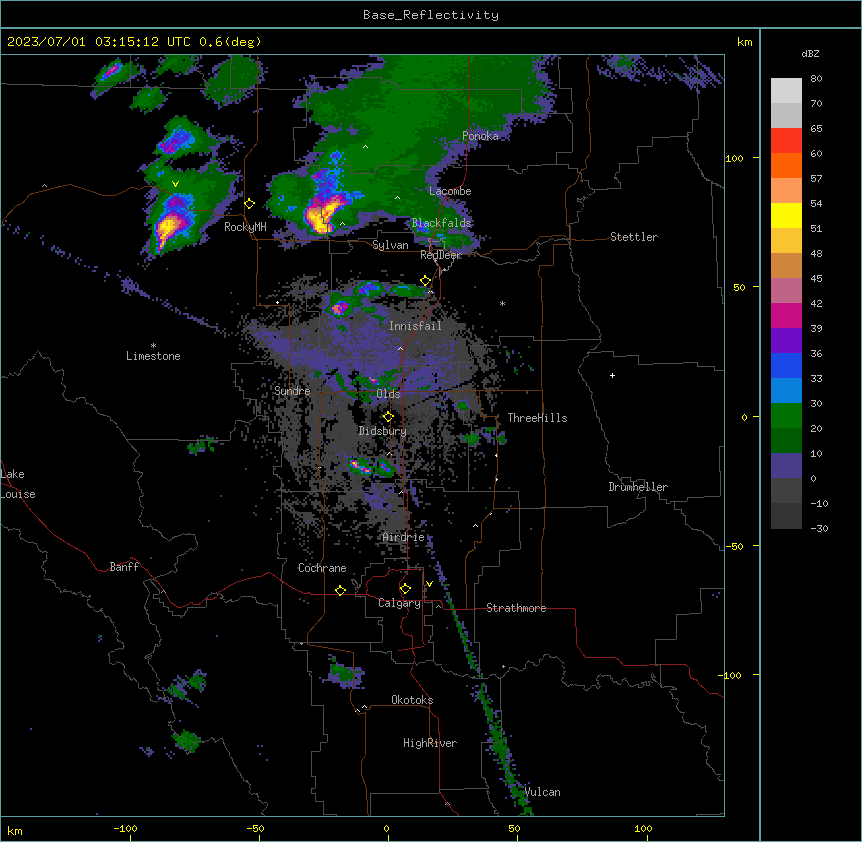The height and width of the screenshot is (842, 862).
Task: Select the RockyMH label
Action: pos(245,227)
